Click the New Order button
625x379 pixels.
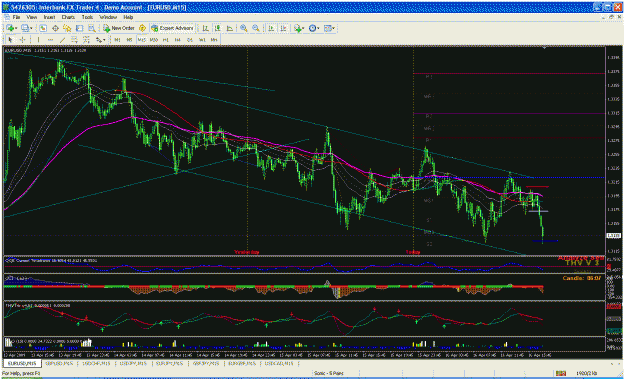tap(119, 28)
